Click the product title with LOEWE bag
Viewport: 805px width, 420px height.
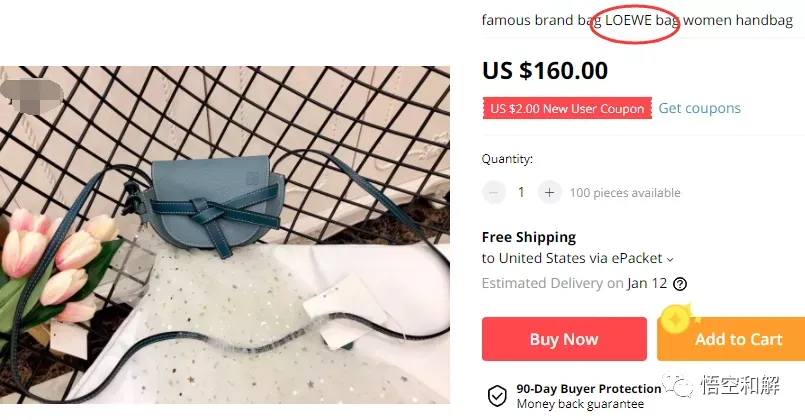[637, 21]
